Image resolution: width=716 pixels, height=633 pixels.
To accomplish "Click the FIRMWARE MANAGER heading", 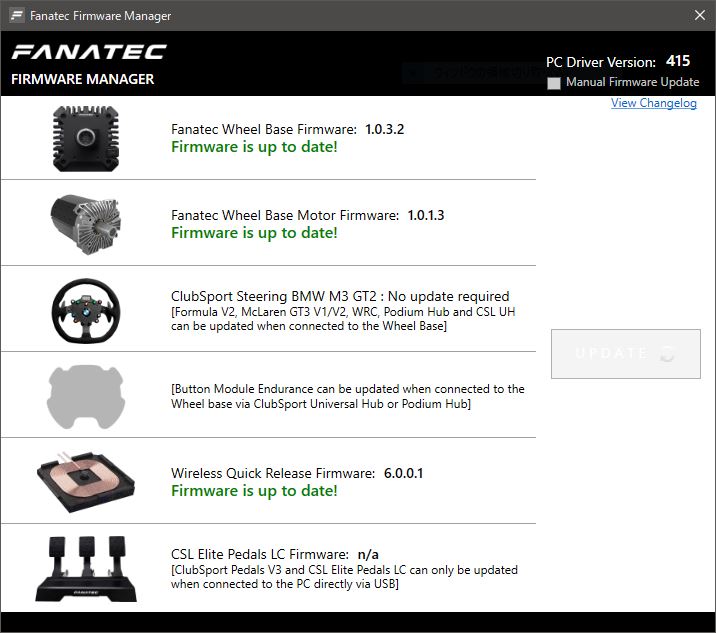I will (83, 79).
